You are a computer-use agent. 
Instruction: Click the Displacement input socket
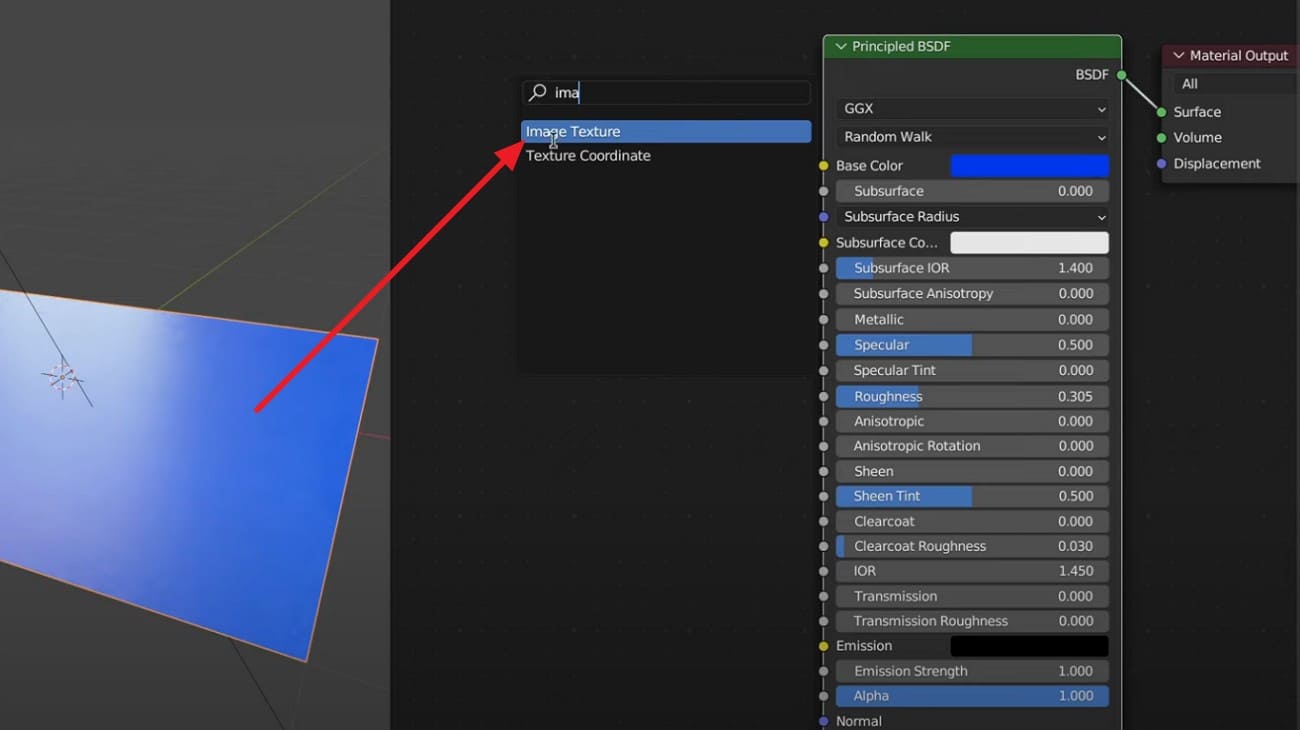click(x=1161, y=163)
